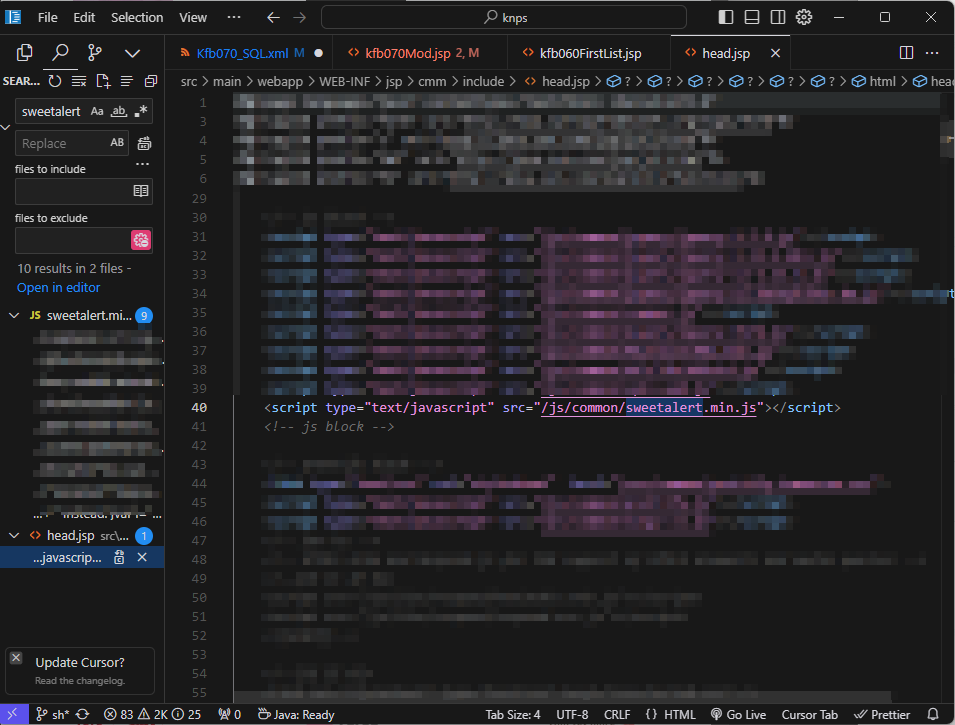Open a new search editor
Viewport: 955px width, 725px height.
click(103, 81)
